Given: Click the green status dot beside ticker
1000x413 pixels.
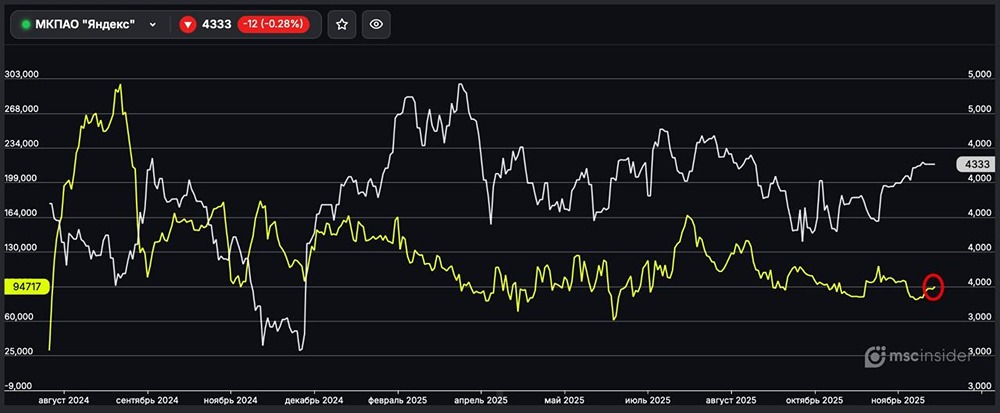Looking at the screenshot, I should [x=25, y=24].
